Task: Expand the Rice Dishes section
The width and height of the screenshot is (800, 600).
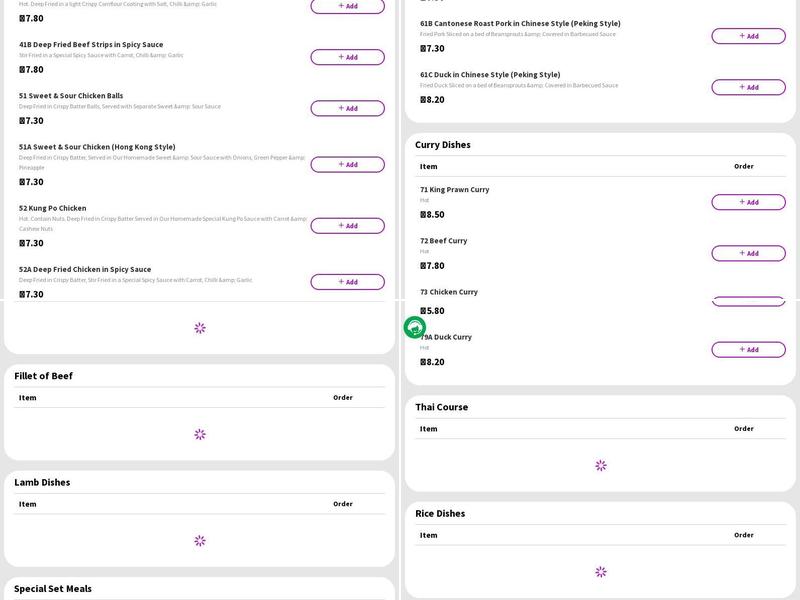Action: click(x=440, y=513)
